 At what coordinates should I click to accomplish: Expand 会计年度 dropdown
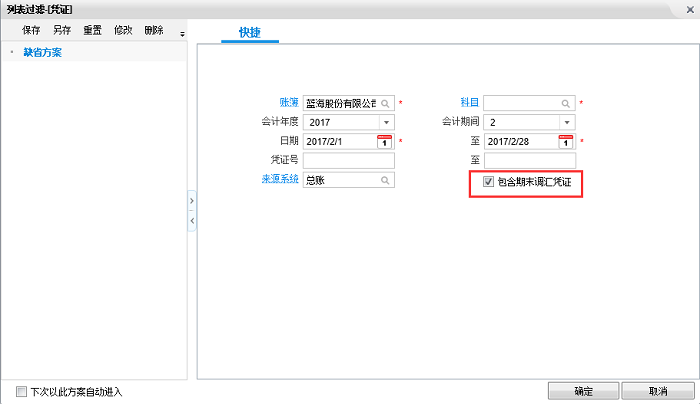click(385, 122)
